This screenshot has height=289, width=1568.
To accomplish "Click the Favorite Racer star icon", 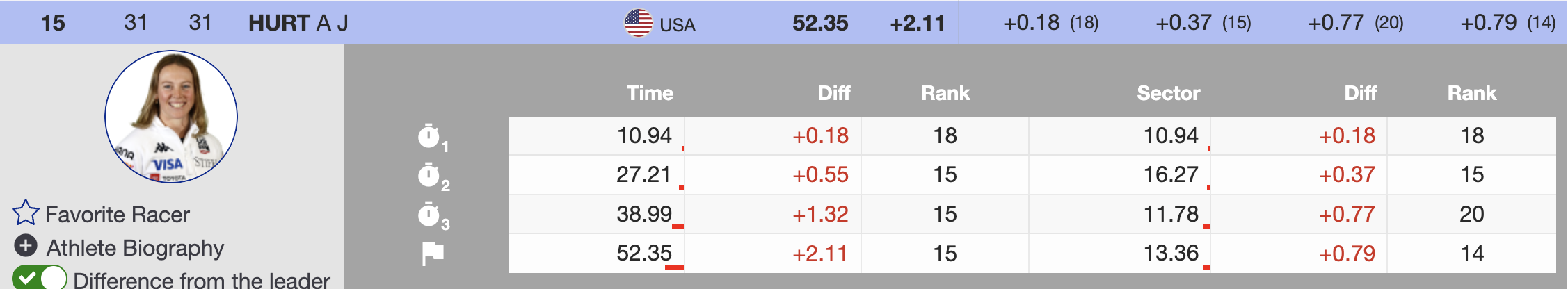I will [x=26, y=213].
